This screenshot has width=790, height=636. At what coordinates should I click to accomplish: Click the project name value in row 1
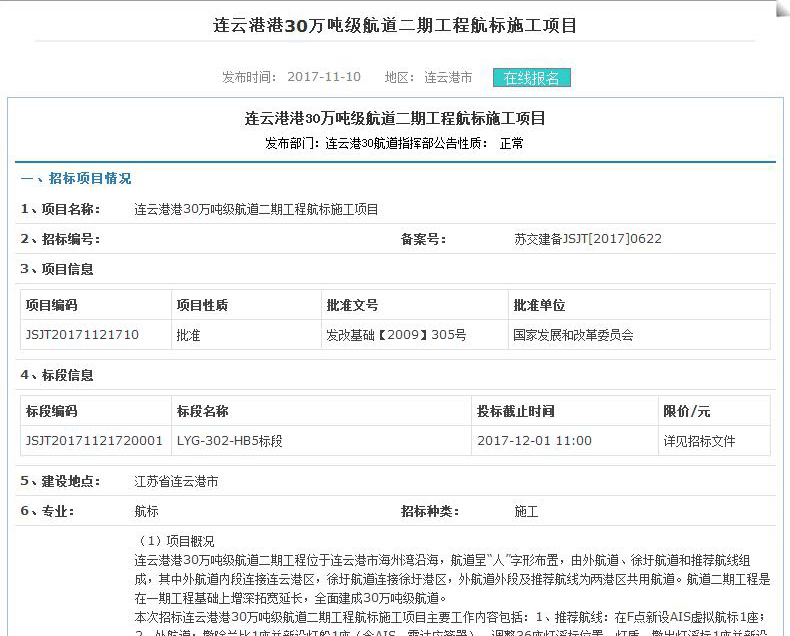(256, 209)
